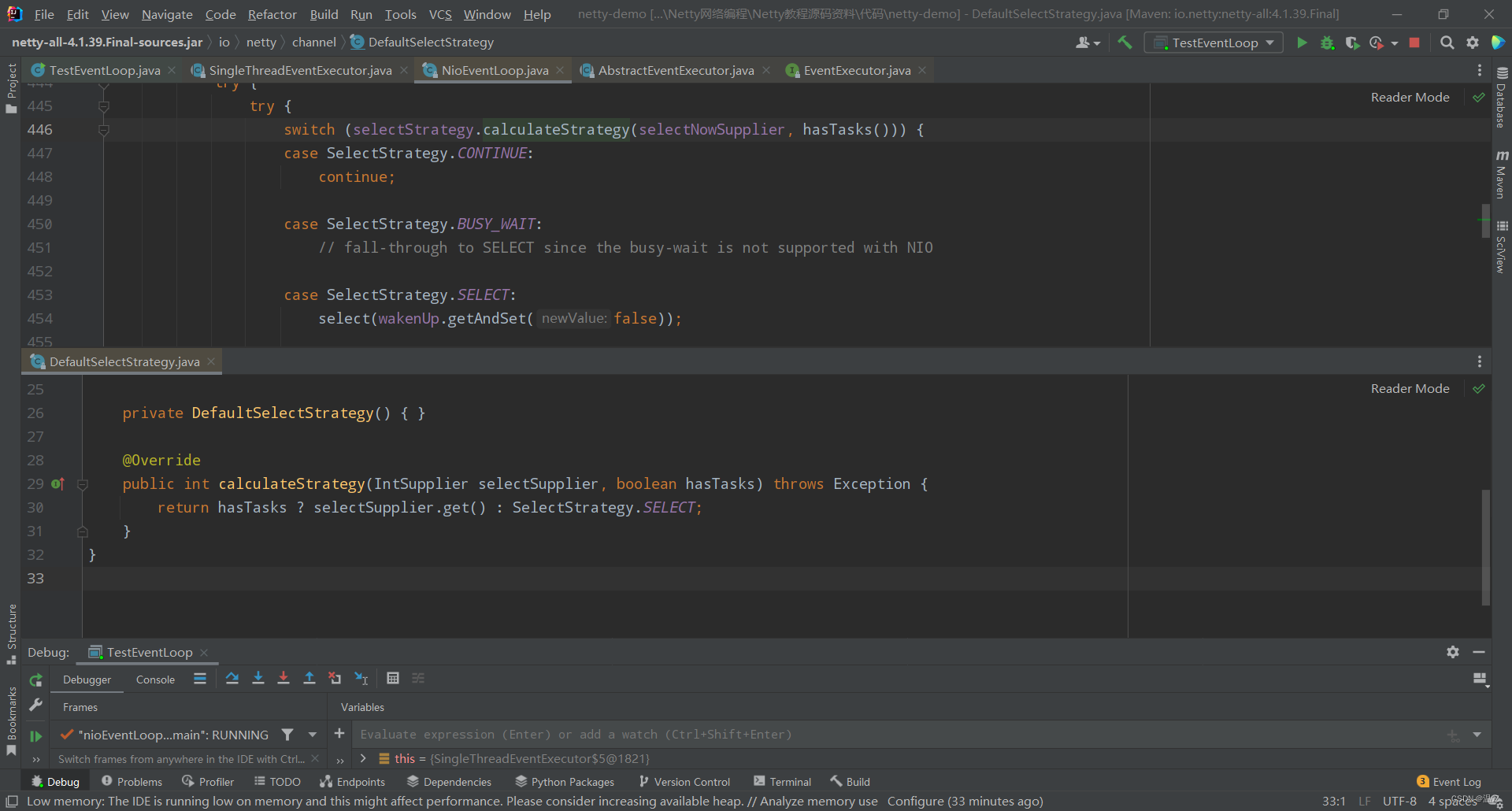Click the Step Into debugger icon

[258, 678]
